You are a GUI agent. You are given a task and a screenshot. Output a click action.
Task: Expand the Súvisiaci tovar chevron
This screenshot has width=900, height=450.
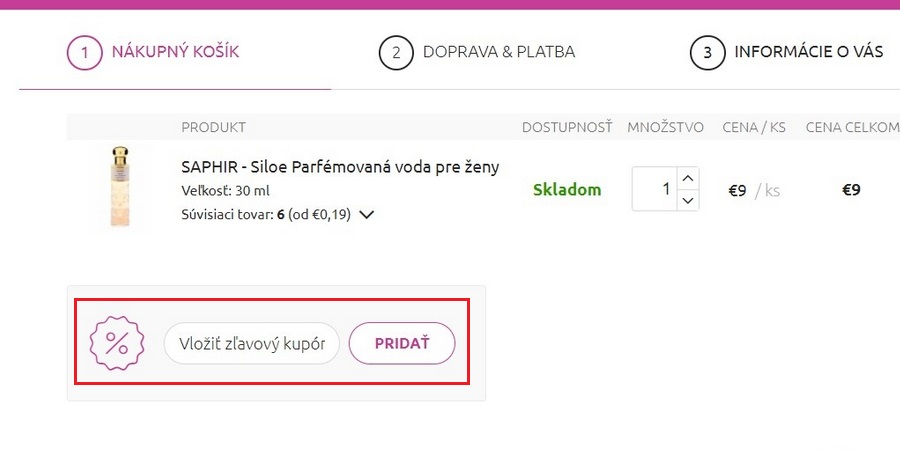(366, 214)
